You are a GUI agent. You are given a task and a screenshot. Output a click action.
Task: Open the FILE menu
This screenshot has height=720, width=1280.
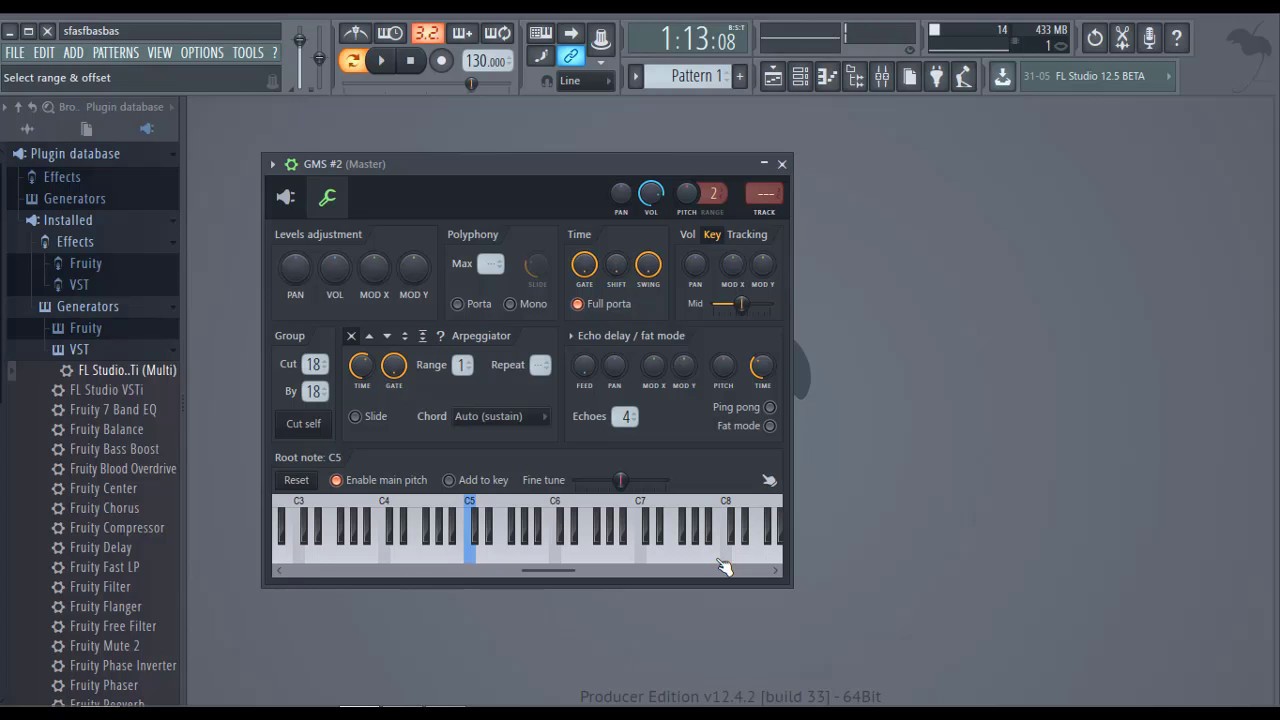(15, 52)
